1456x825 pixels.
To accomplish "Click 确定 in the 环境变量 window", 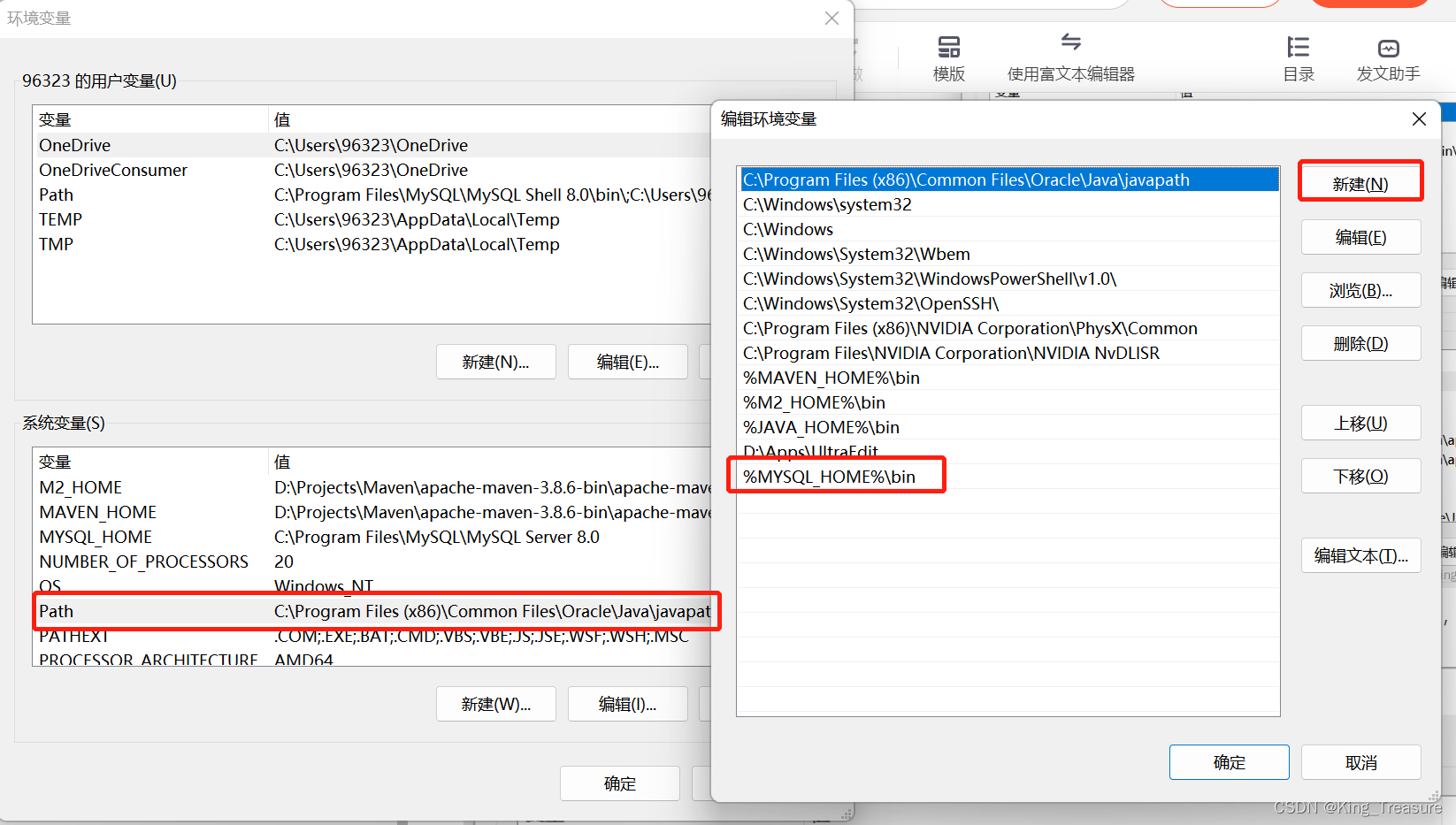I will (619, 783).
